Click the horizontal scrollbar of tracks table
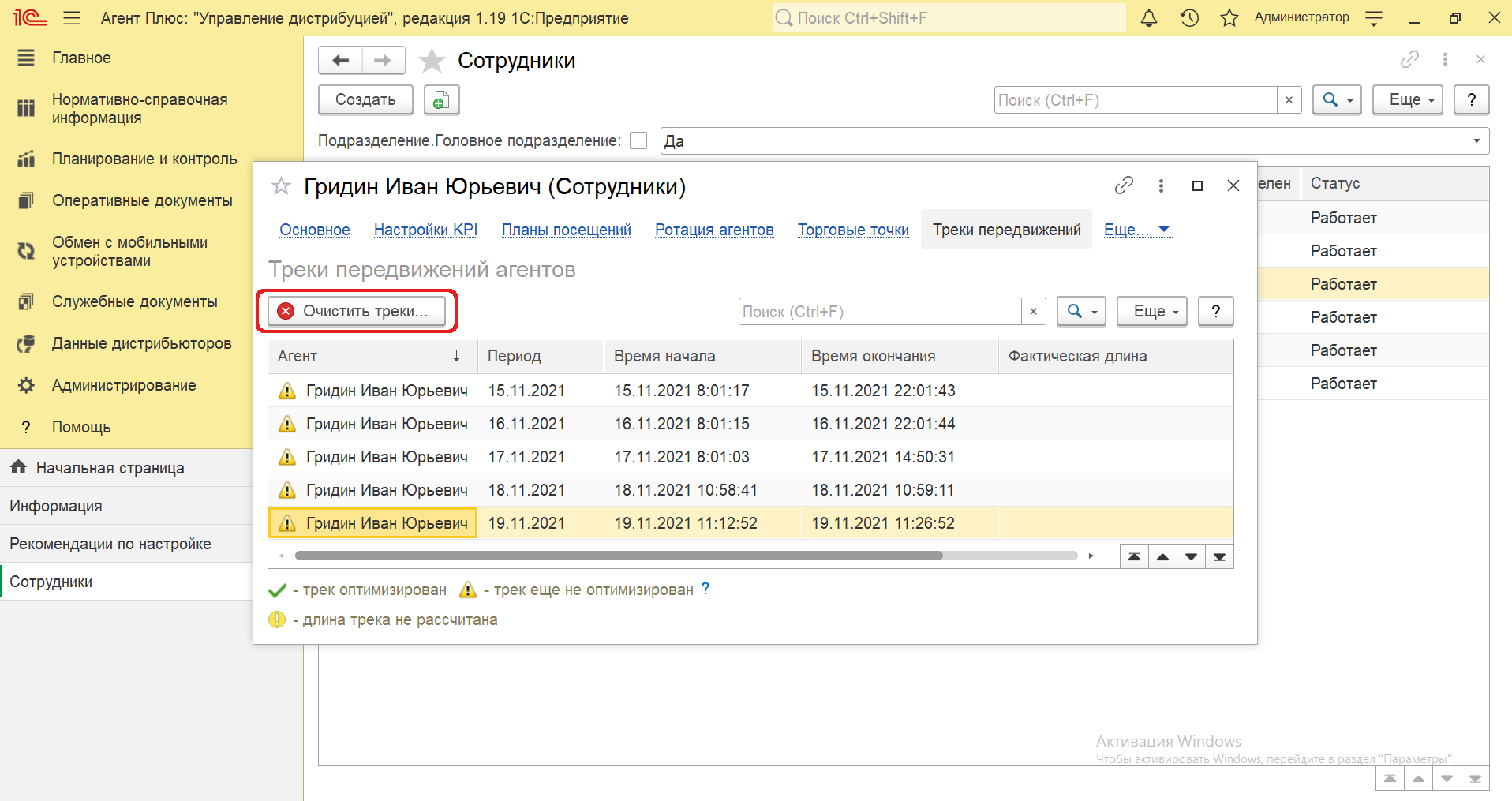This screenshot has width=1512, height=801. [619, 556]
